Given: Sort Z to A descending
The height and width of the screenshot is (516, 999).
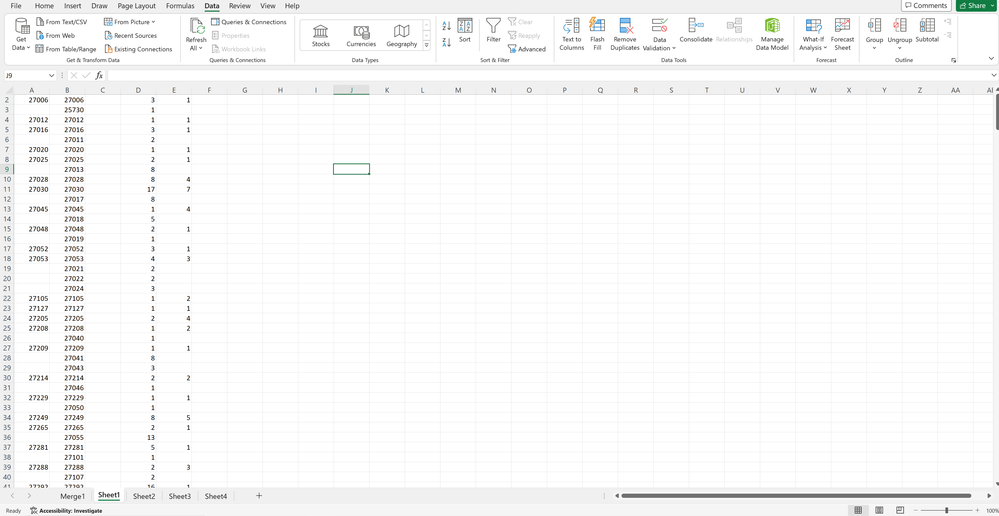Looking at the screenshot, I should point(447,42).
